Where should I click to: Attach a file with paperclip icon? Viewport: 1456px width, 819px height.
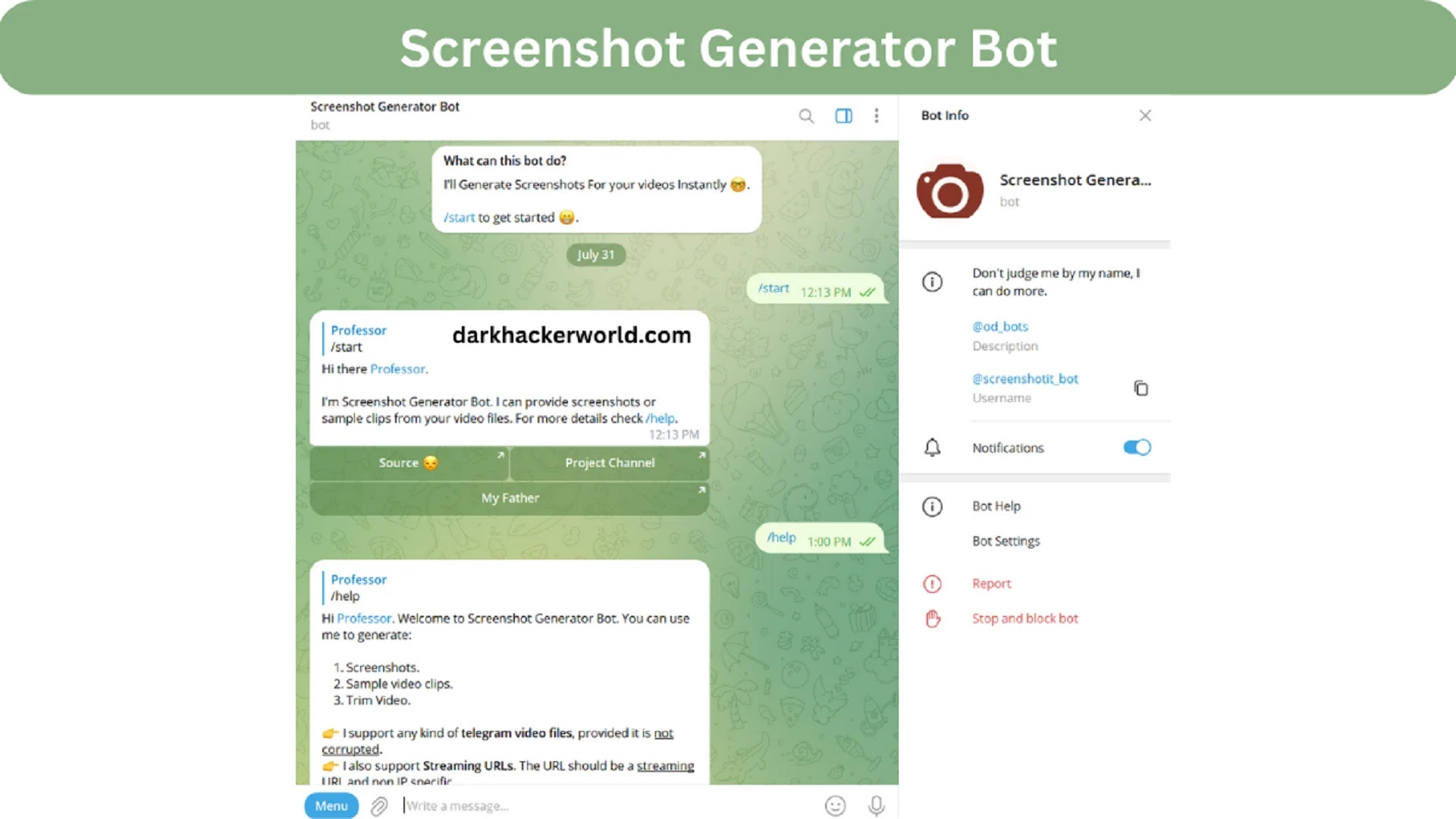pyautogui.click(x=379, y=805)
